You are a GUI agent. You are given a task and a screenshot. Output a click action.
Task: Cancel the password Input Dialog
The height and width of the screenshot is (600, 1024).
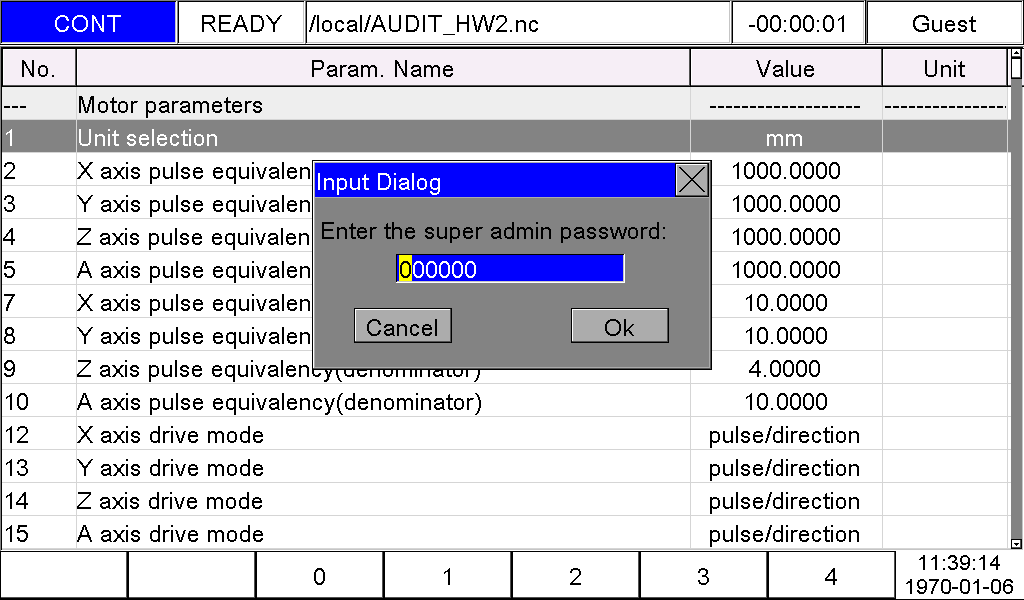coord(402,326)
